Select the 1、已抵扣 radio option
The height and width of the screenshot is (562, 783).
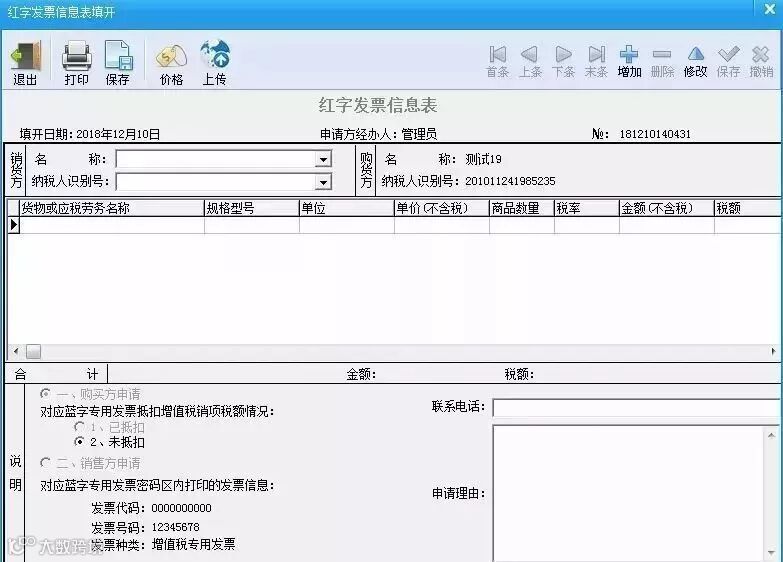coord(79,427)
